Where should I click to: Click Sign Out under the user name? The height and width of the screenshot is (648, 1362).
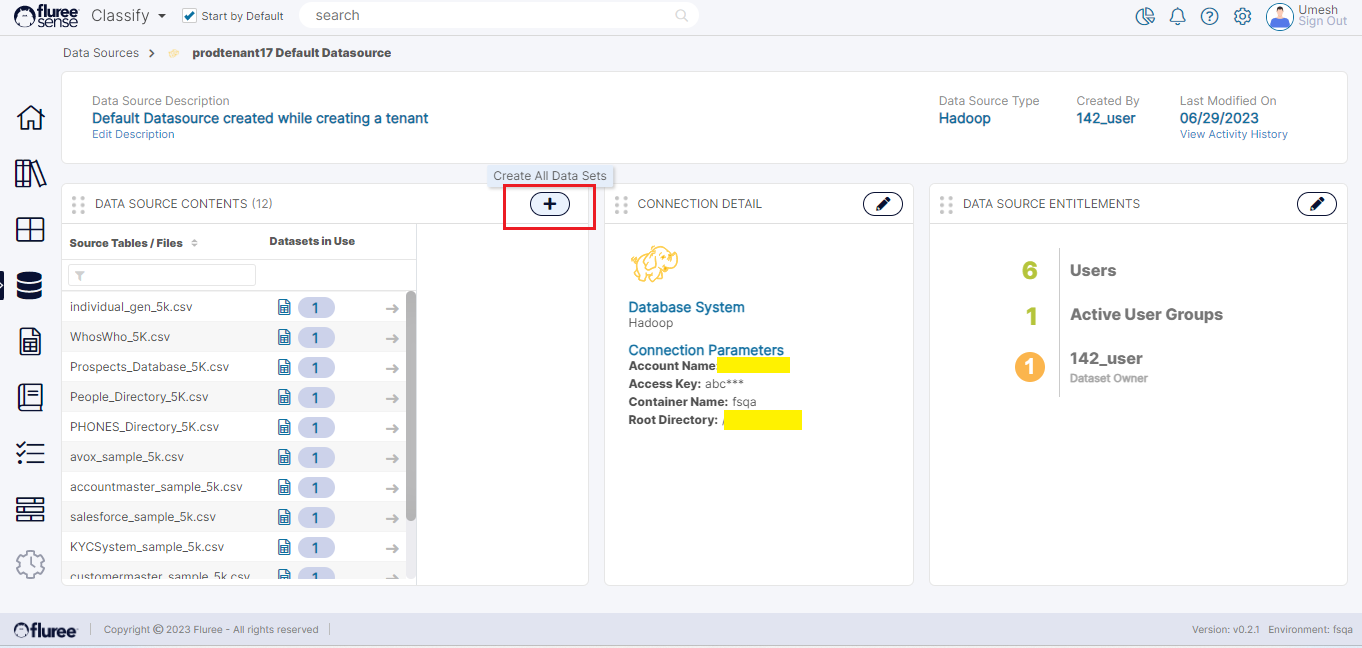(1322, 22)
